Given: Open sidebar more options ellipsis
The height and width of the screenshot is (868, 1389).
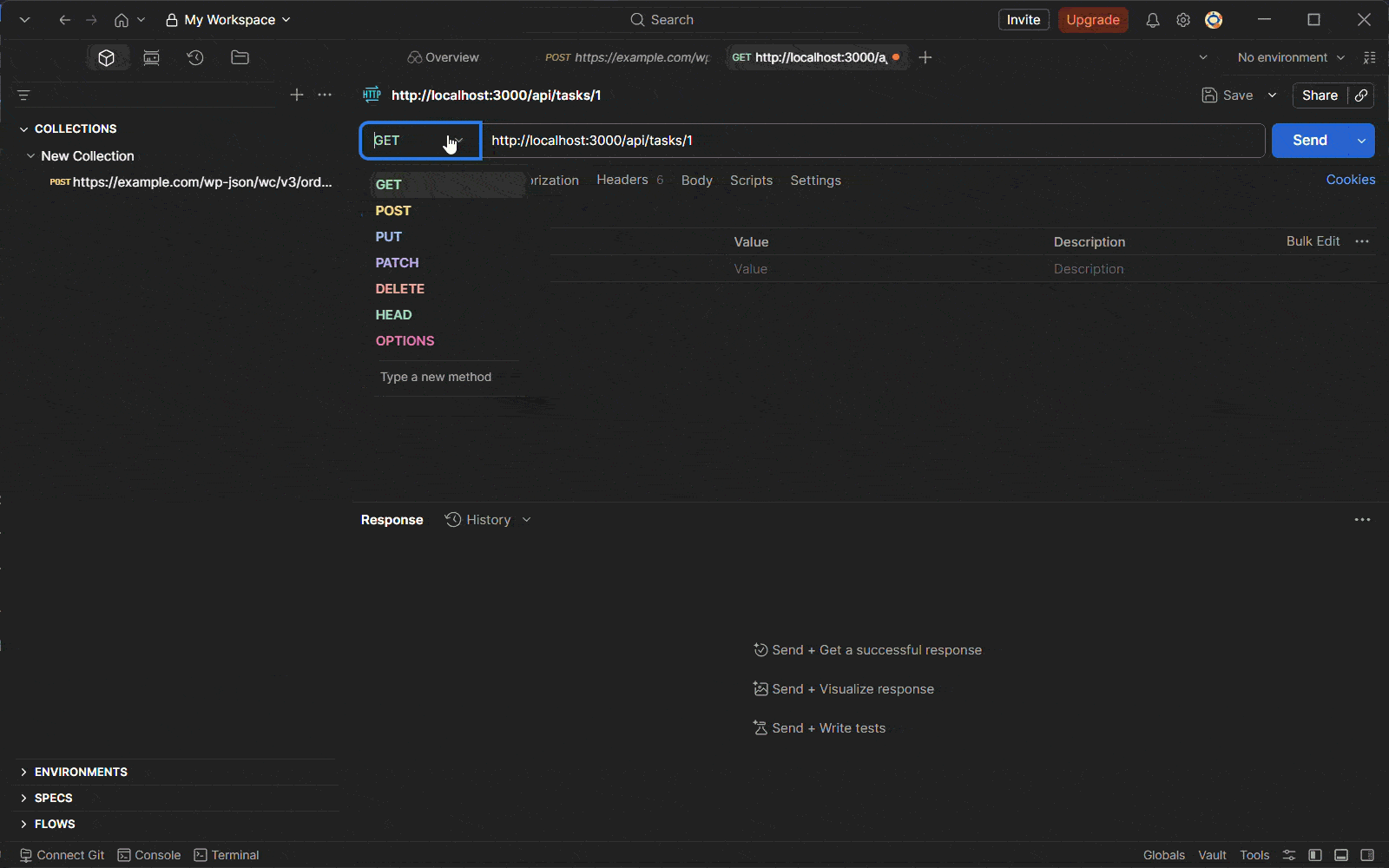Looking at the screenshot, I should pyautogui.click(x=325, y=95).
